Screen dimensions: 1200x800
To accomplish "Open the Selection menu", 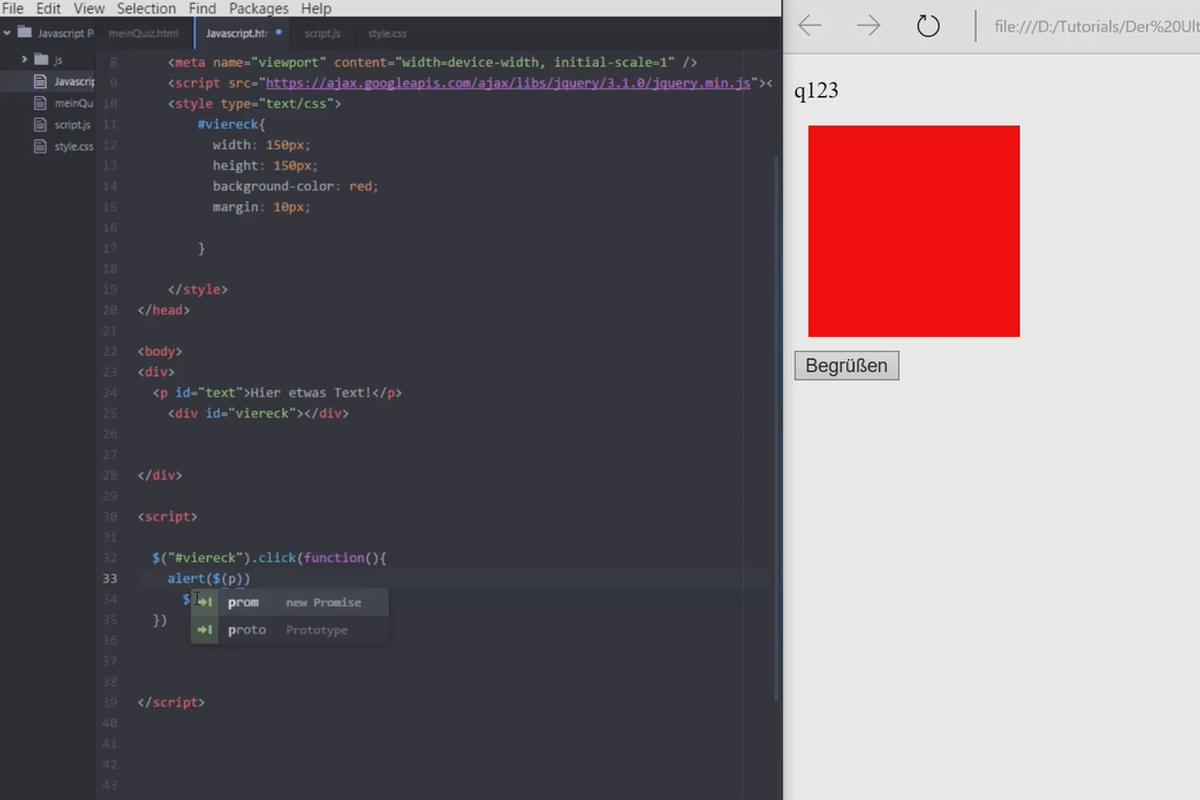I will [146, 8].
